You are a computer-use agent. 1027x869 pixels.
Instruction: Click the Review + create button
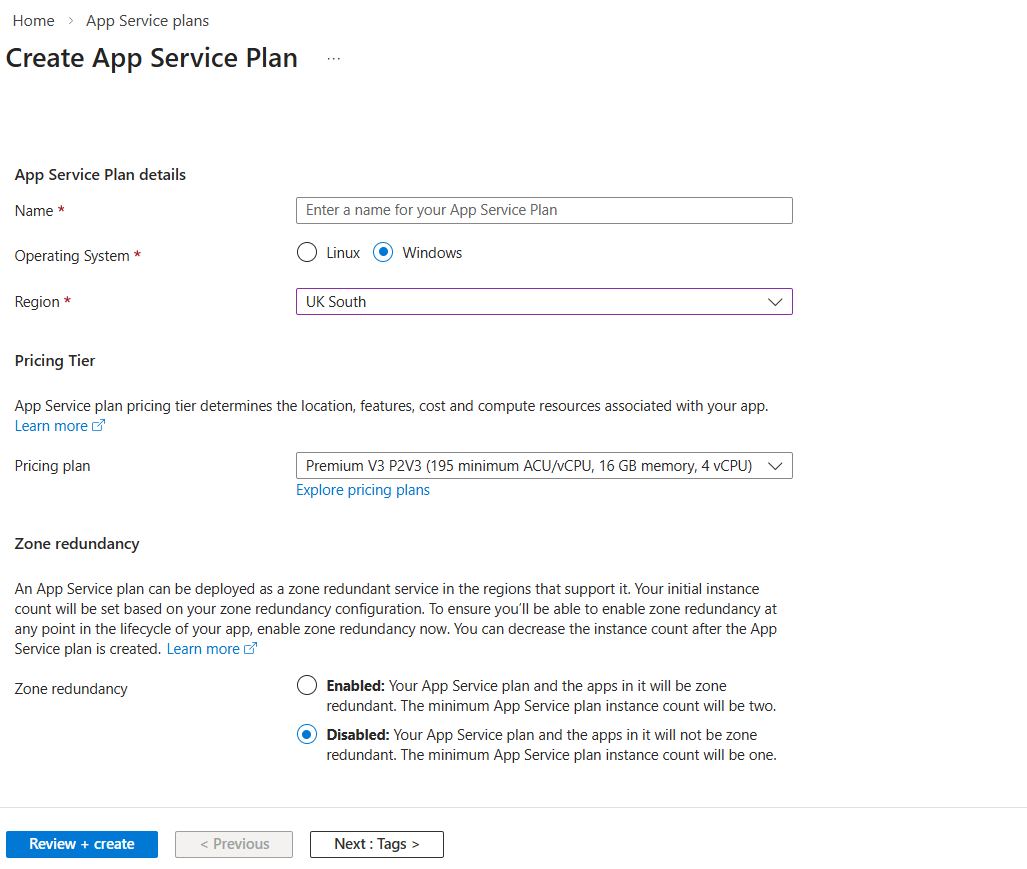click(x=82, y=844)
